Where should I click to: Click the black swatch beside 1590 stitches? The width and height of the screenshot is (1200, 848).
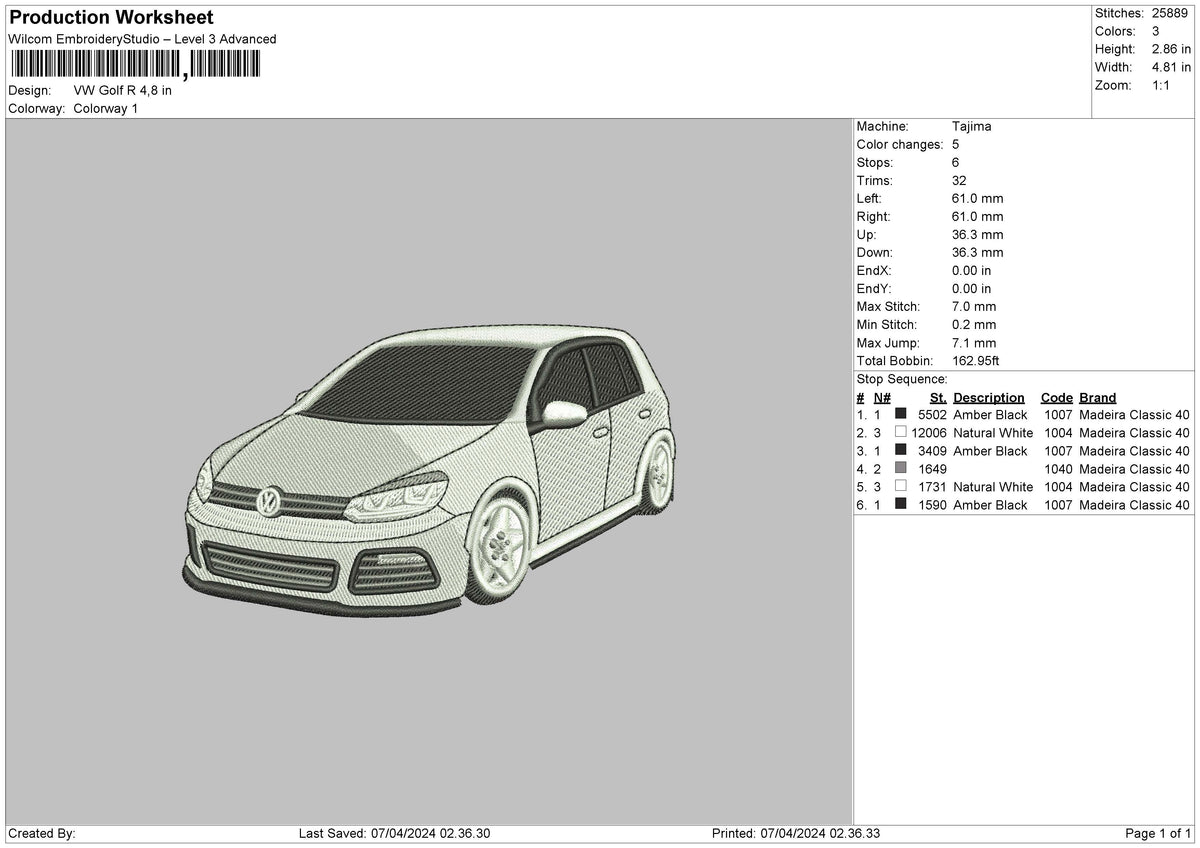901,505
